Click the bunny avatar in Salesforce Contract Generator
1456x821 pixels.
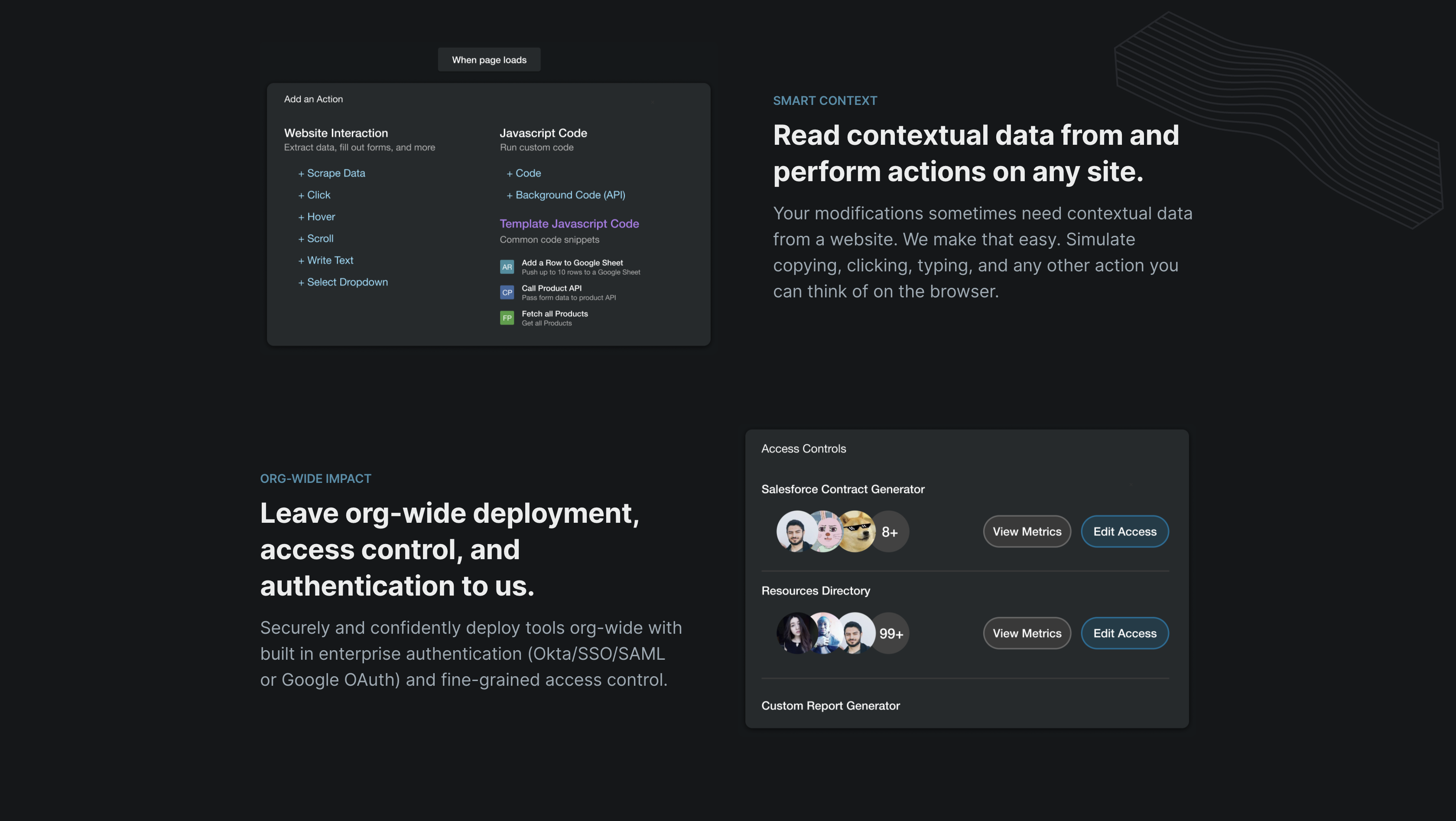tap(826, 531)
